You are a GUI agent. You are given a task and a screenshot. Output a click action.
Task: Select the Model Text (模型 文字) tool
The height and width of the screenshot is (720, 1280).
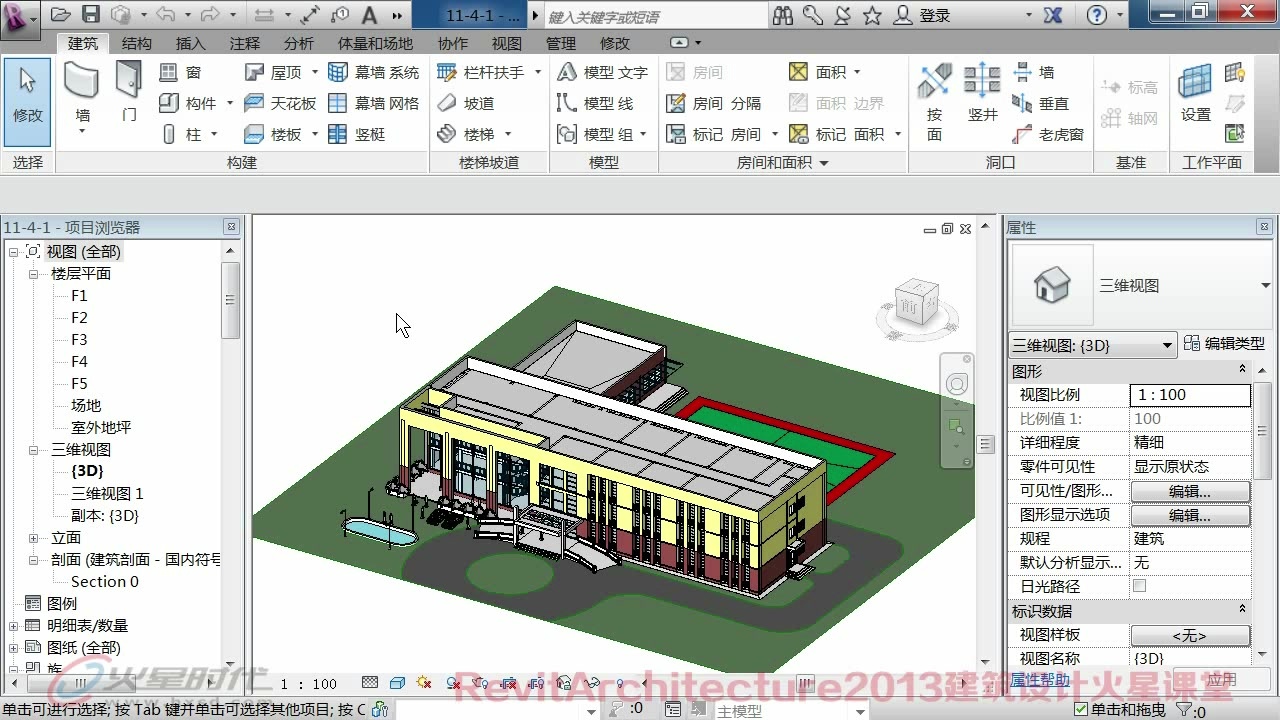click(603, 72)
